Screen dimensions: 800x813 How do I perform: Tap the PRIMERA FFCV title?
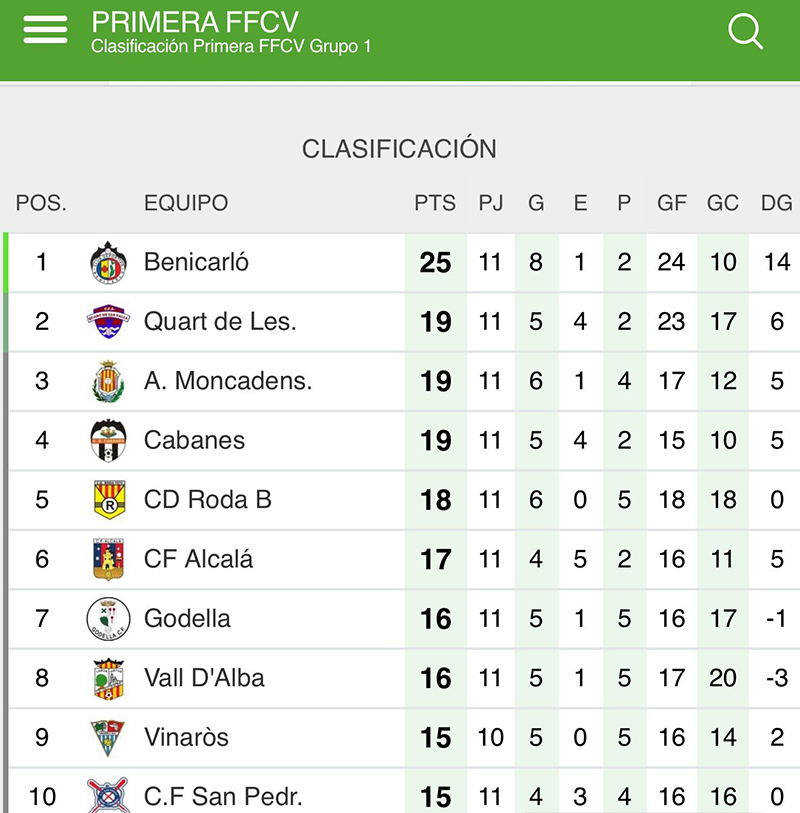point(195,22)
